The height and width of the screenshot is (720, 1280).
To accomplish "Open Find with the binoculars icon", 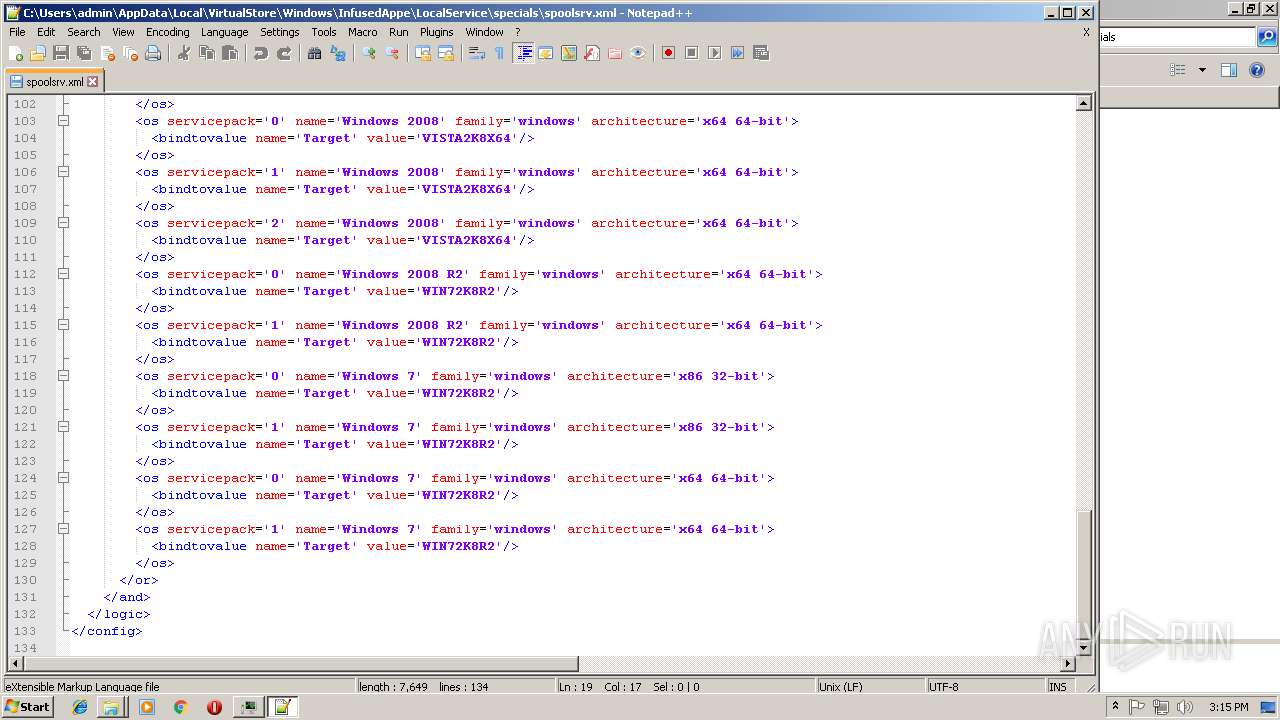I will 315,53.
